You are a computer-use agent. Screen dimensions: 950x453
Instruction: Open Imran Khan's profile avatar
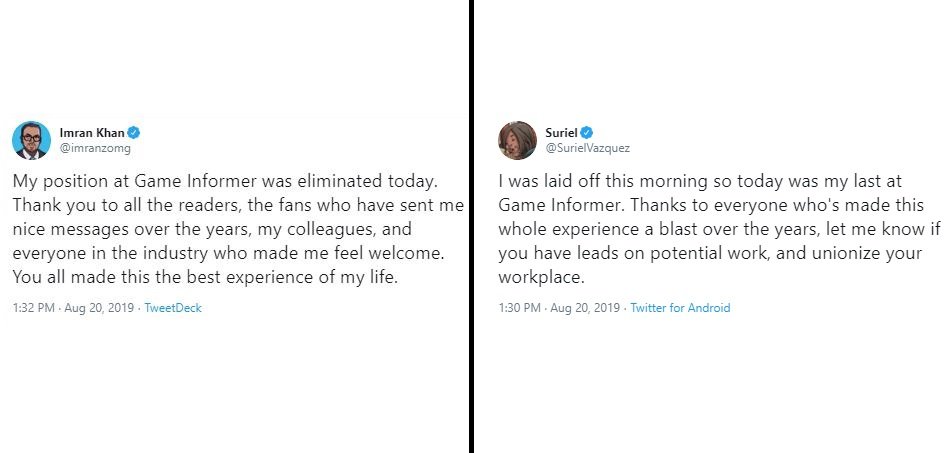coord(32,140)
